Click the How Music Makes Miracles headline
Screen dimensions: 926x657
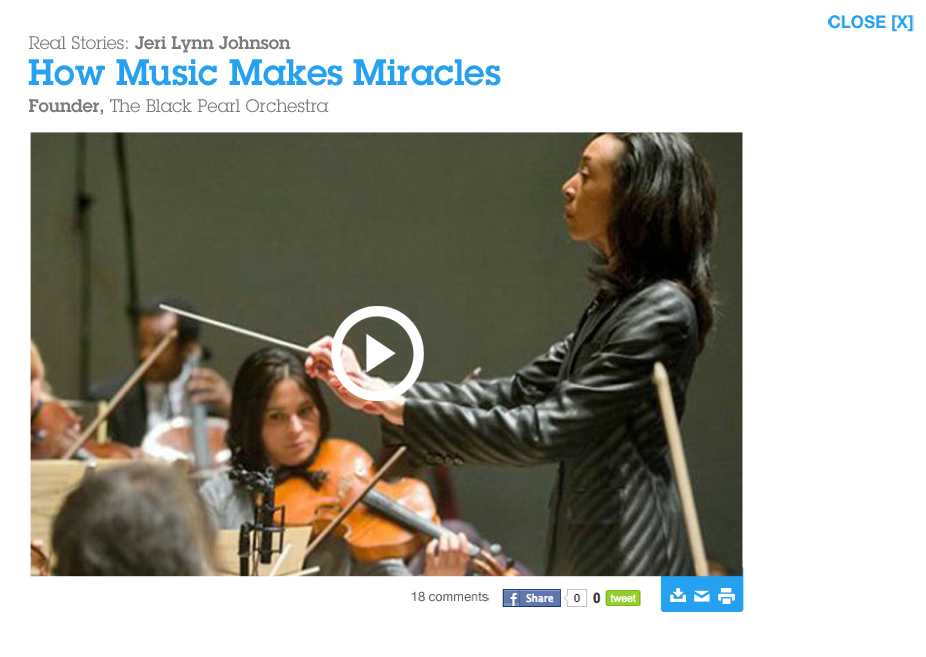tap(265, 73)
